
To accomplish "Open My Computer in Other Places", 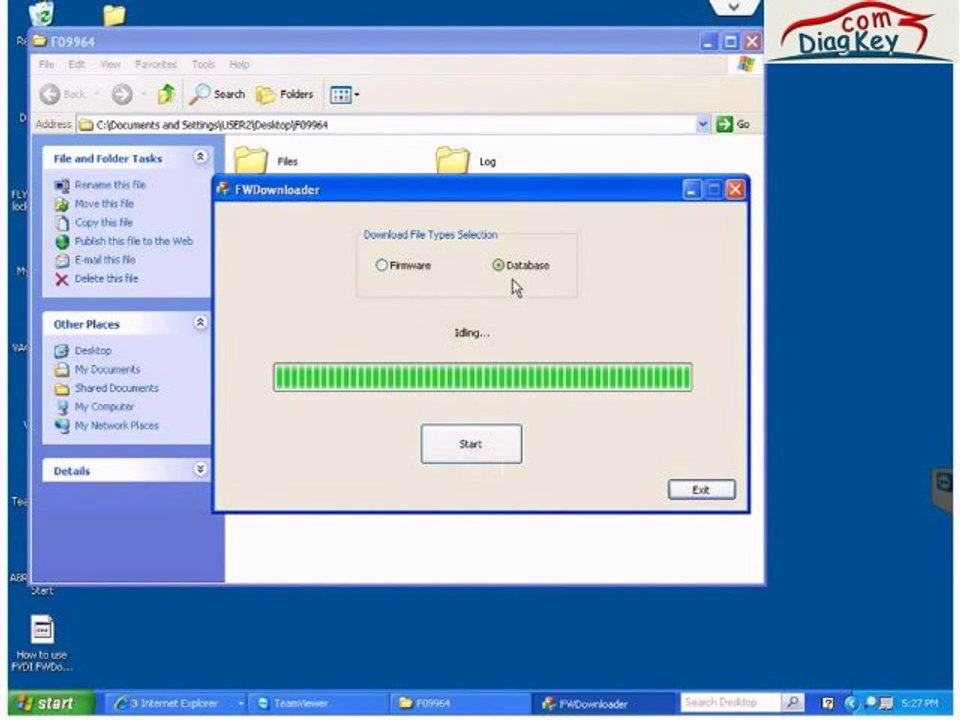I will point(104,407).
